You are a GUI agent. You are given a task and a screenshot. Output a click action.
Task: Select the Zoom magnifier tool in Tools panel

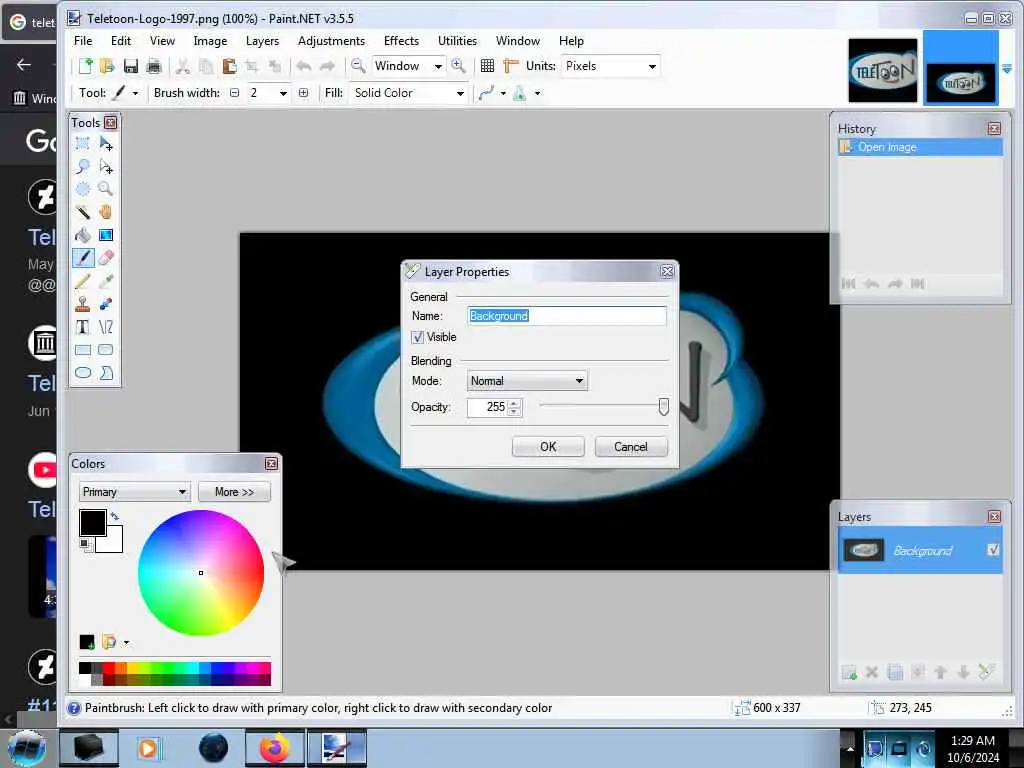pyautogui.click(x=106, y=189)
